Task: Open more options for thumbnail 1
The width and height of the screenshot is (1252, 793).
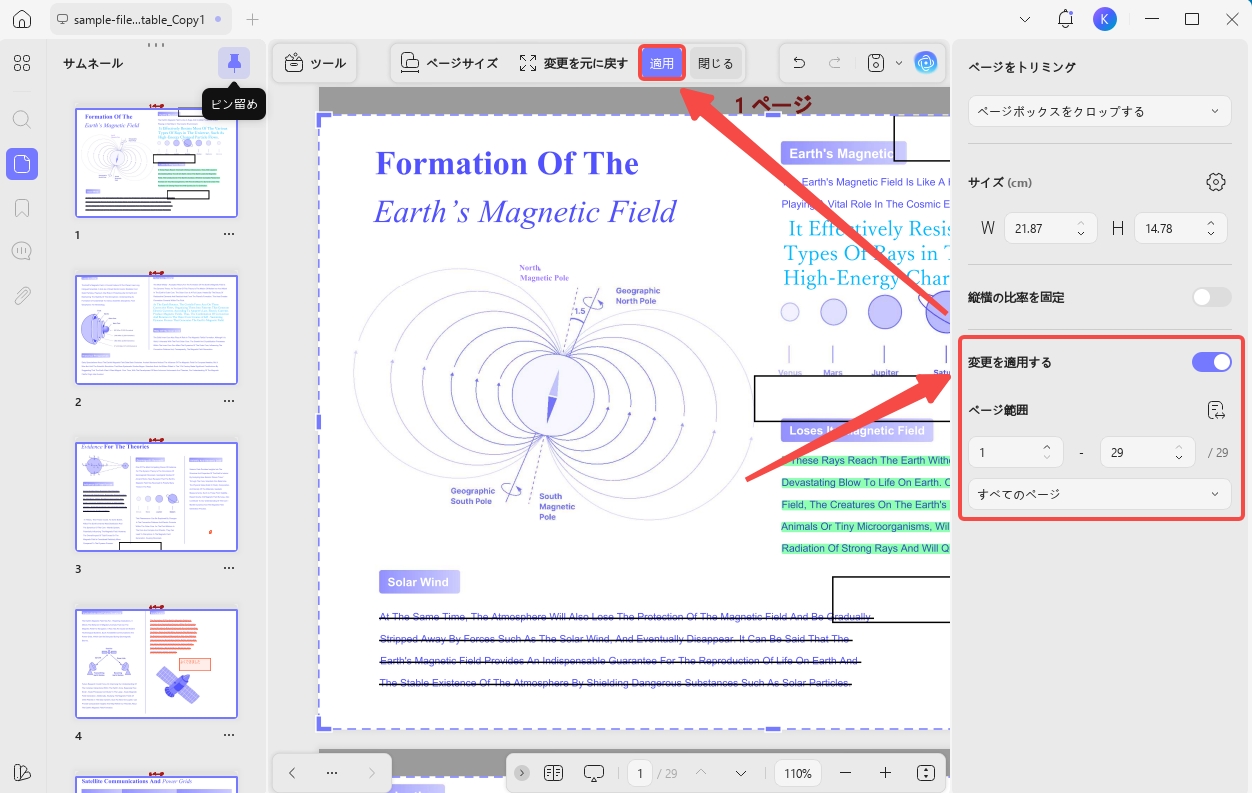Action: pyautogui.click(x=229, y=234)
